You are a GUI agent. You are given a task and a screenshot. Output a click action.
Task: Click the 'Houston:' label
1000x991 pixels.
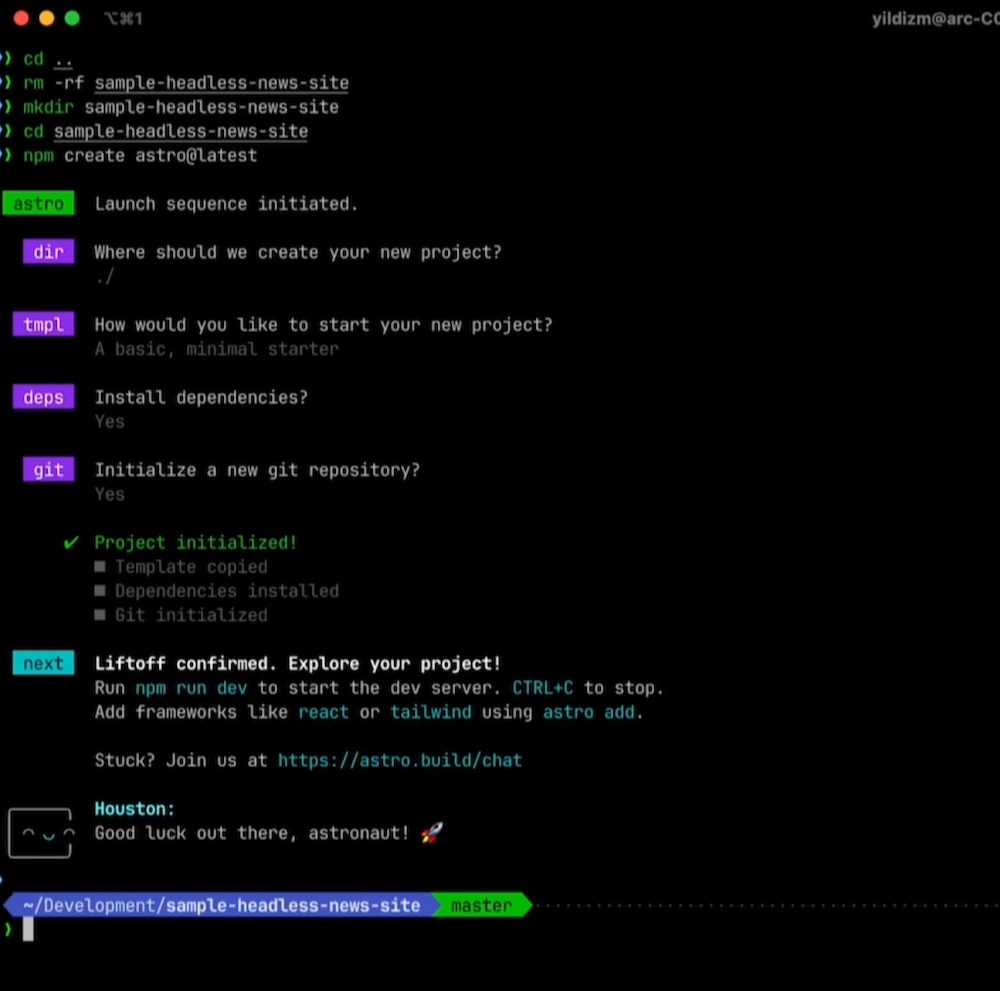(135, 809)
